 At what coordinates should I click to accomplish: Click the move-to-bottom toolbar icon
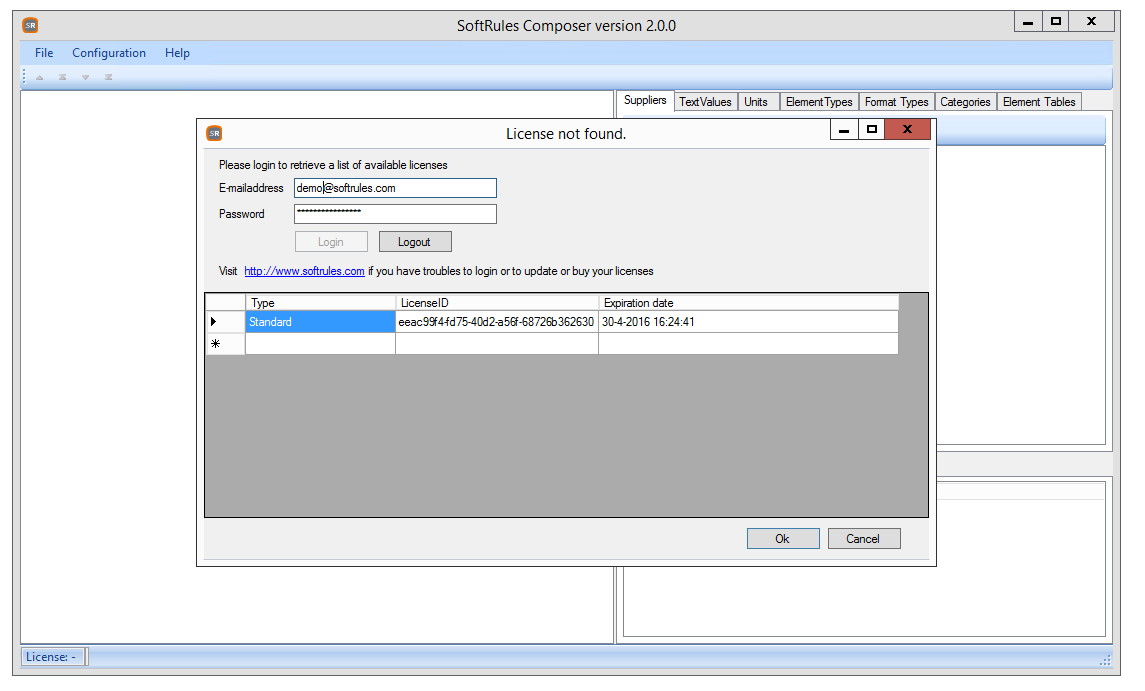click(108, 77)
